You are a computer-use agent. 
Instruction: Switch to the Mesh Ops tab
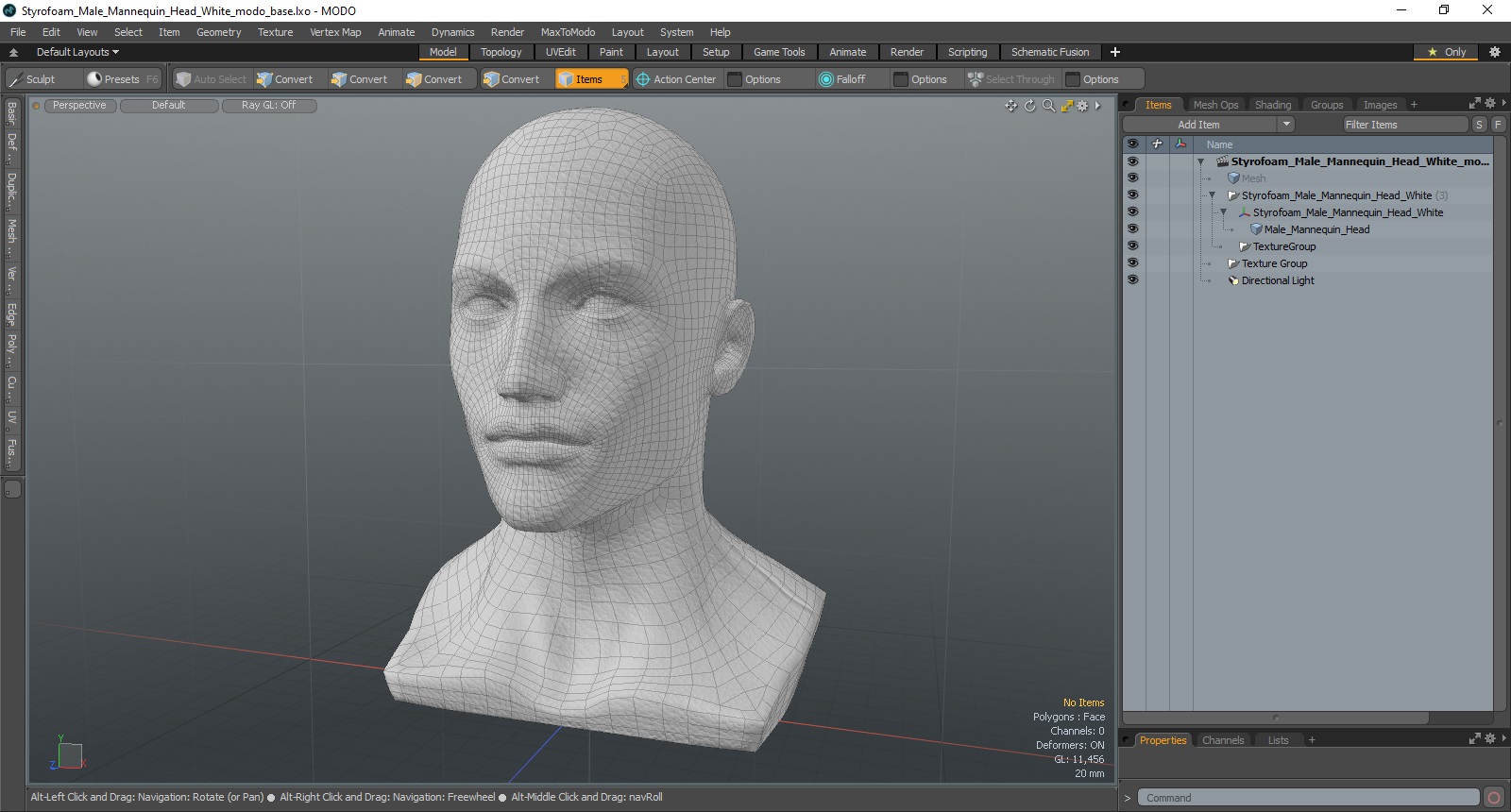[x=1215, y=105]
